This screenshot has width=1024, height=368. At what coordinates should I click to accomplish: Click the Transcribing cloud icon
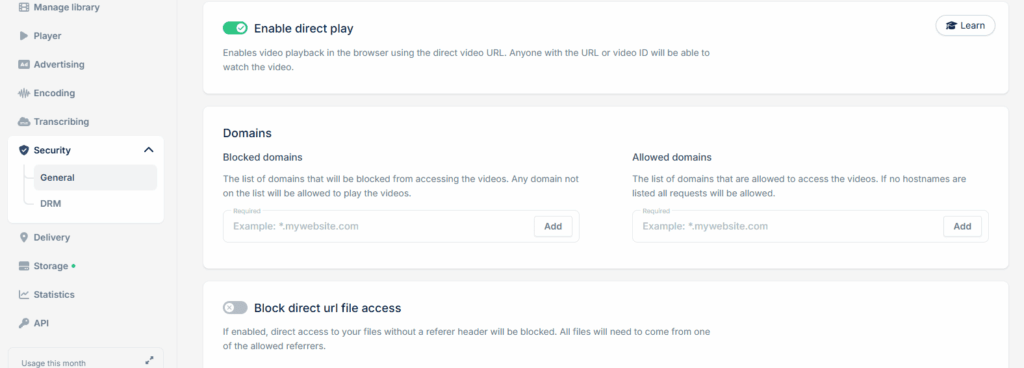coord(24,122)
